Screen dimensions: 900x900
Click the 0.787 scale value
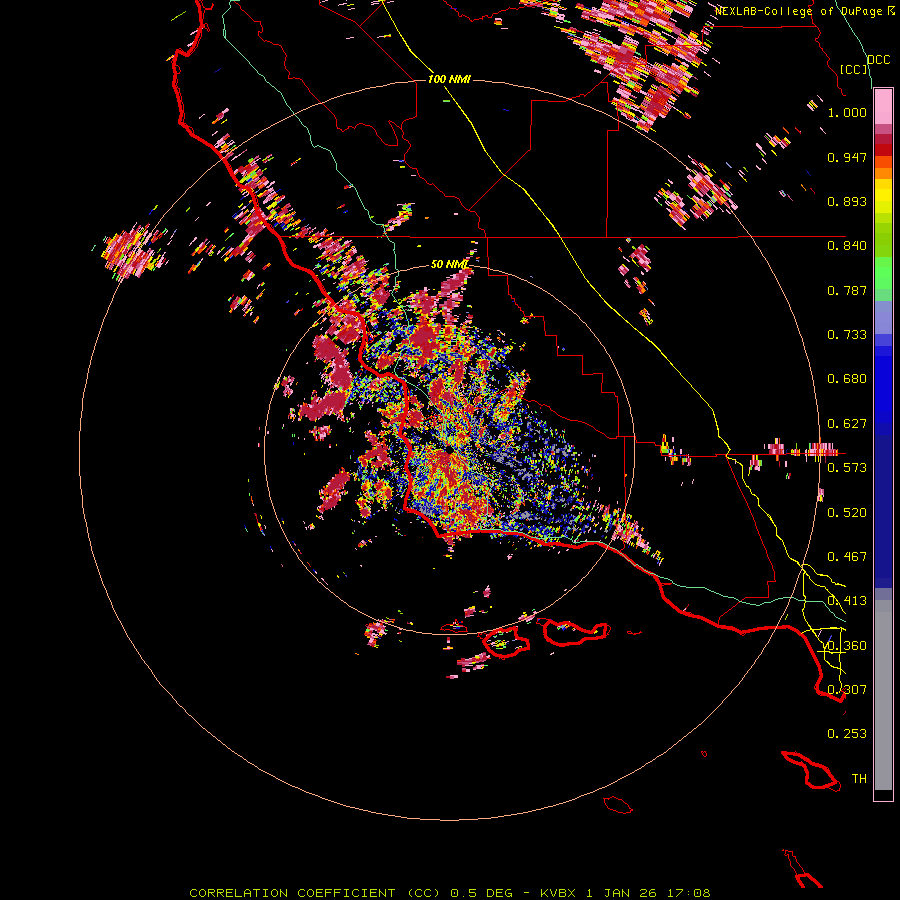coord(847,290)
